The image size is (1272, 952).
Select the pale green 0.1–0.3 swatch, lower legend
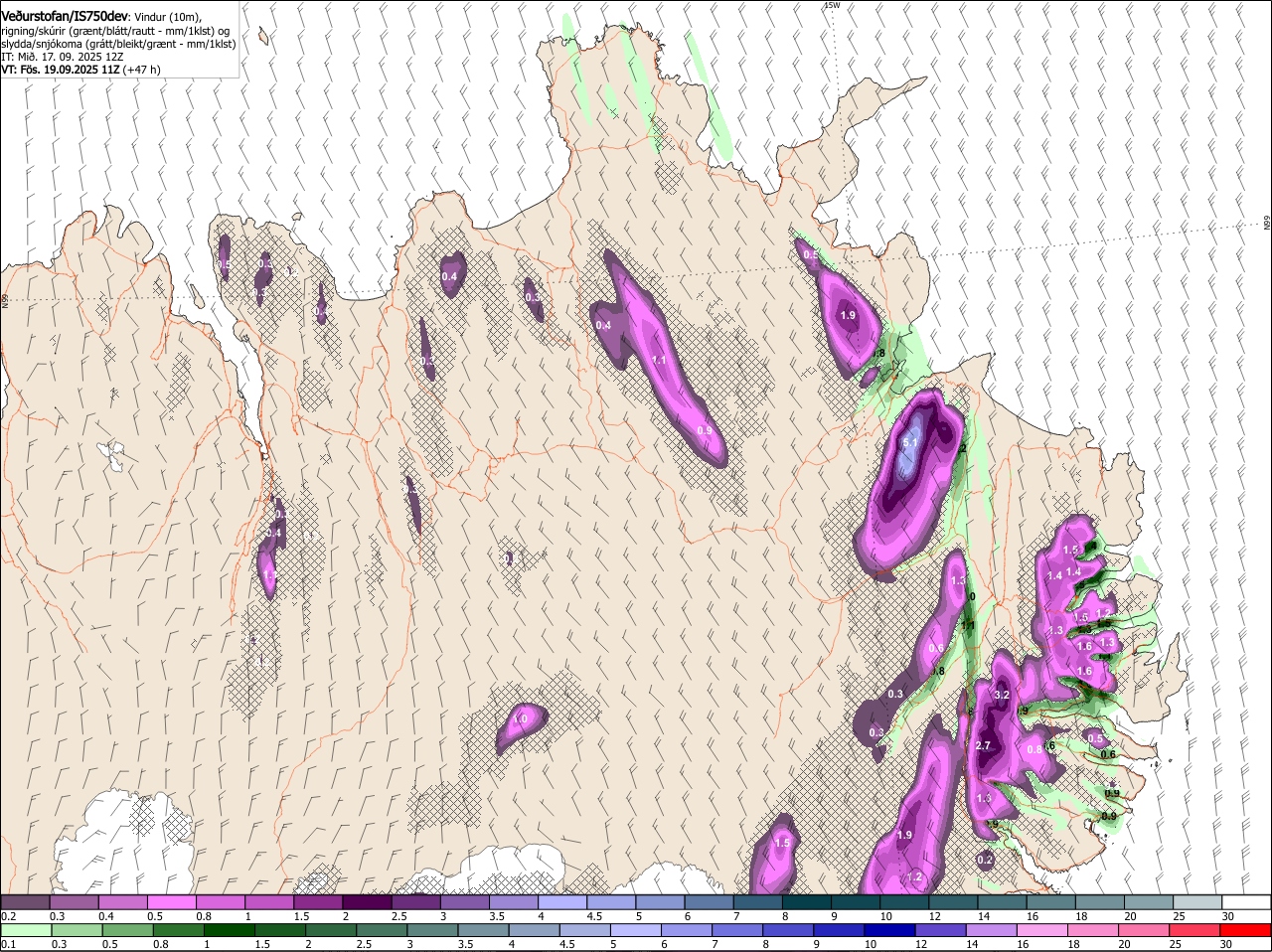tap(25, 930)
